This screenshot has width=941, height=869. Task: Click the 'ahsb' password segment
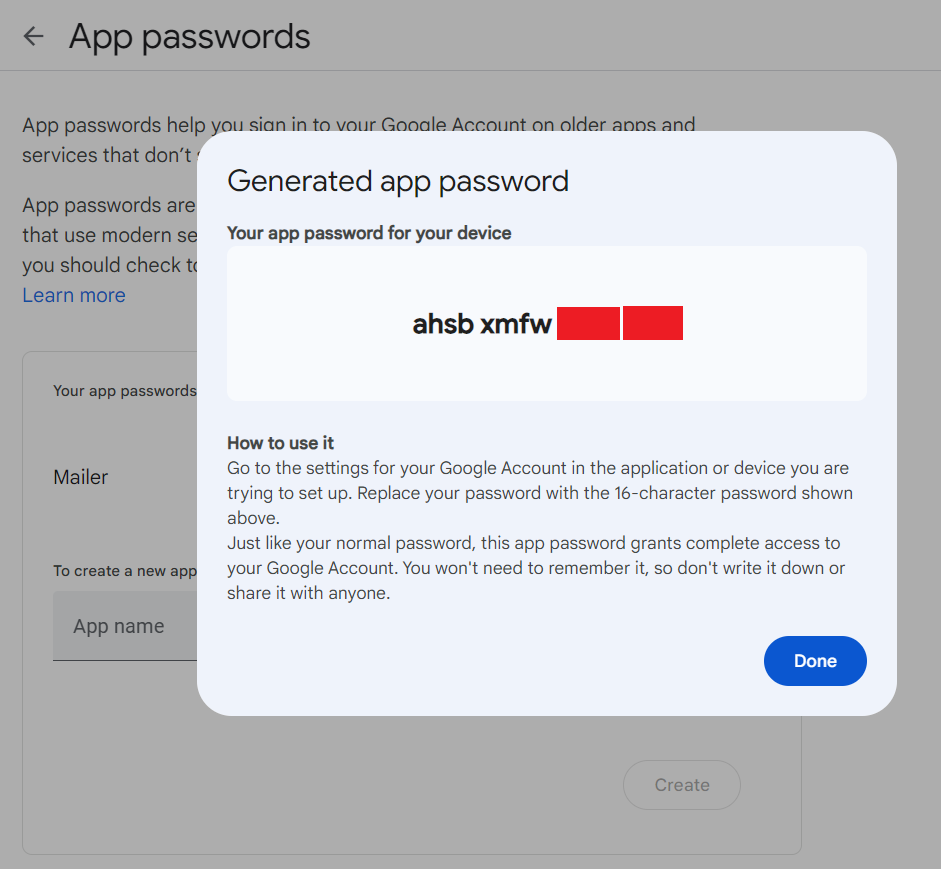[x=443, y=324]
